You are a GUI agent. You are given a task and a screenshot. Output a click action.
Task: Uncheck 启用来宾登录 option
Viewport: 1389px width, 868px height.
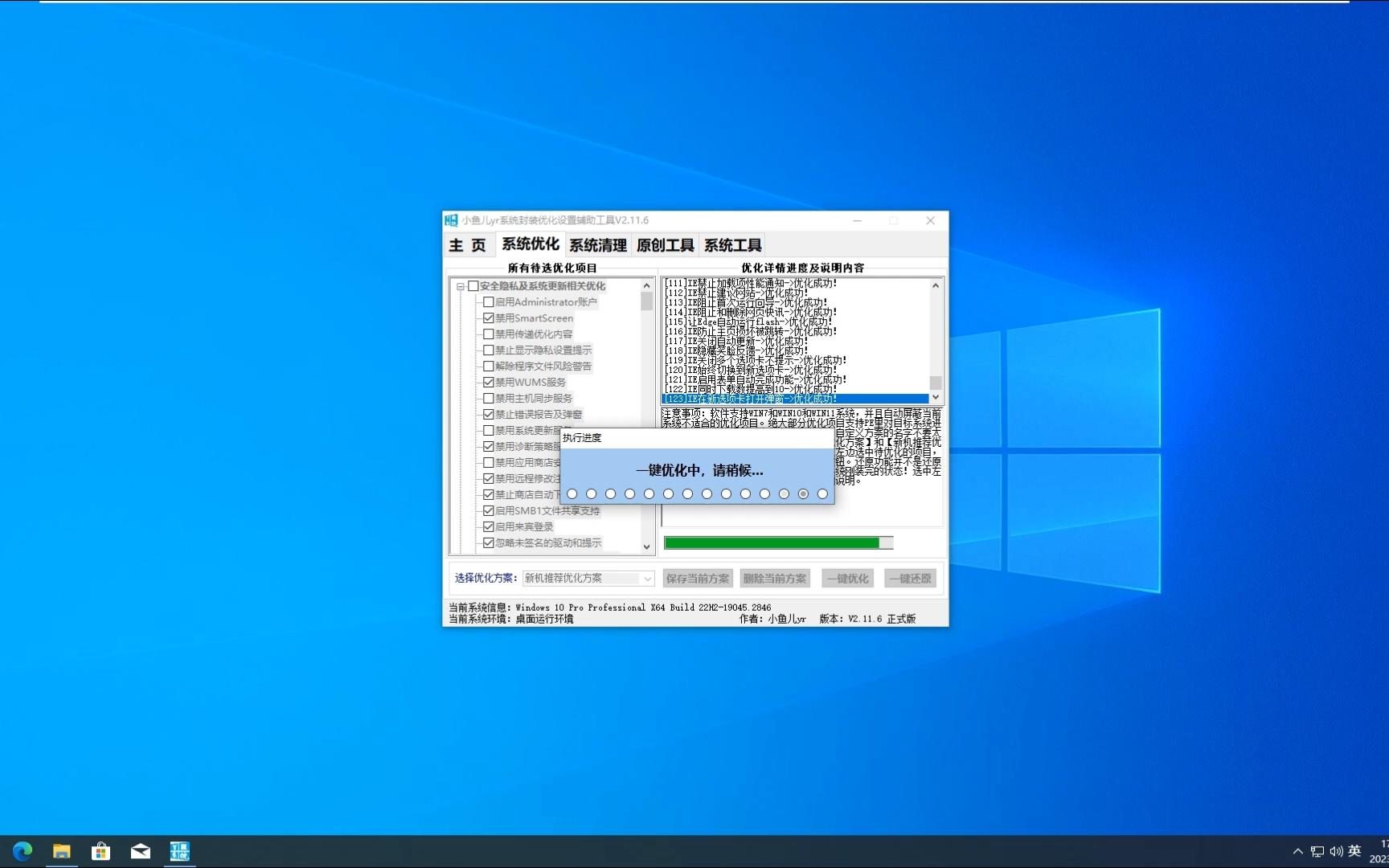[x=488, y=527]
